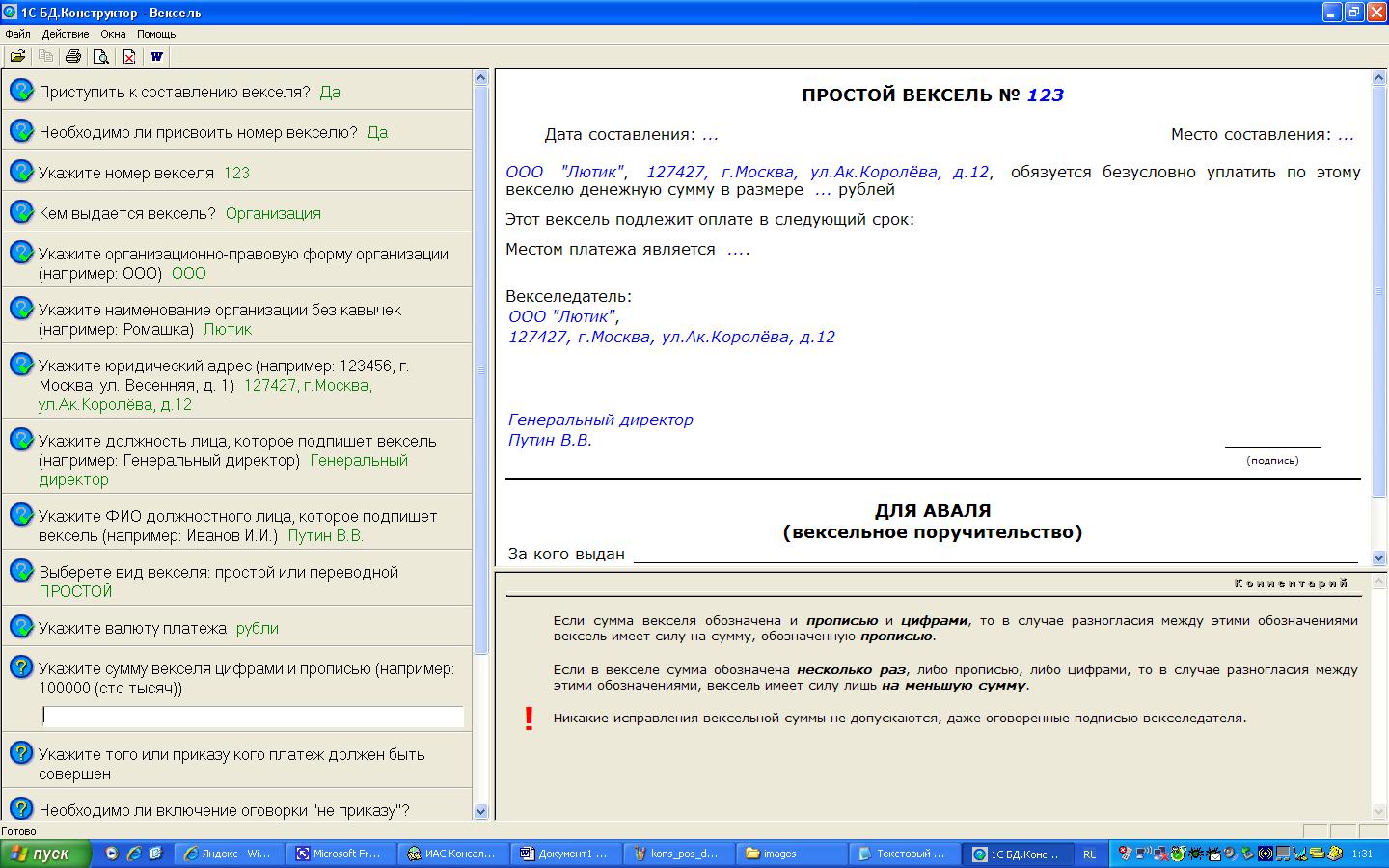Viewport: 1389px width, 868px height.
Task: Click the icon beside 'Выберете вид векселя'
Action: [21, 570]
